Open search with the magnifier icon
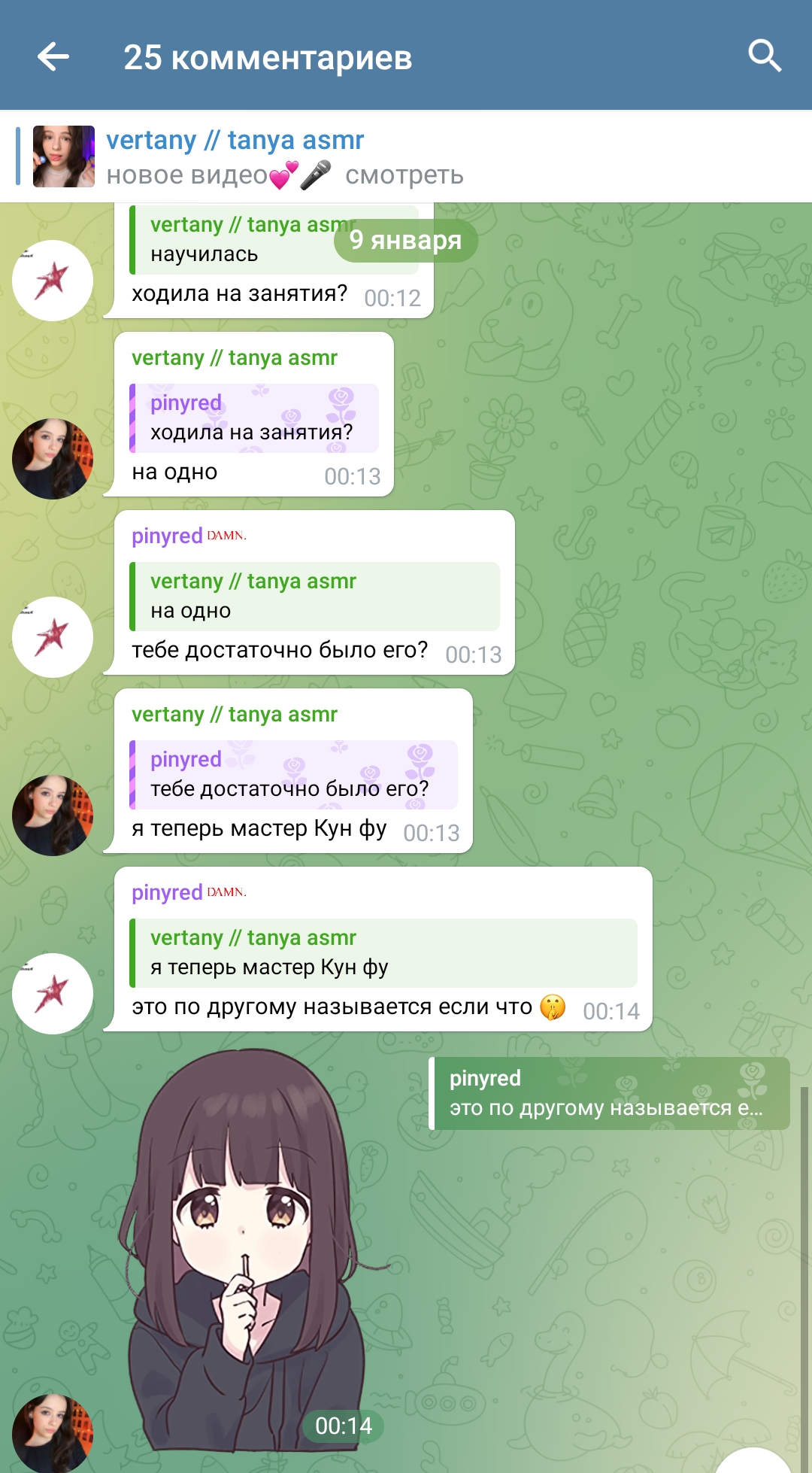Image resolution: width=812 pixels, height=1473 pixels. [x=765, y=56]
